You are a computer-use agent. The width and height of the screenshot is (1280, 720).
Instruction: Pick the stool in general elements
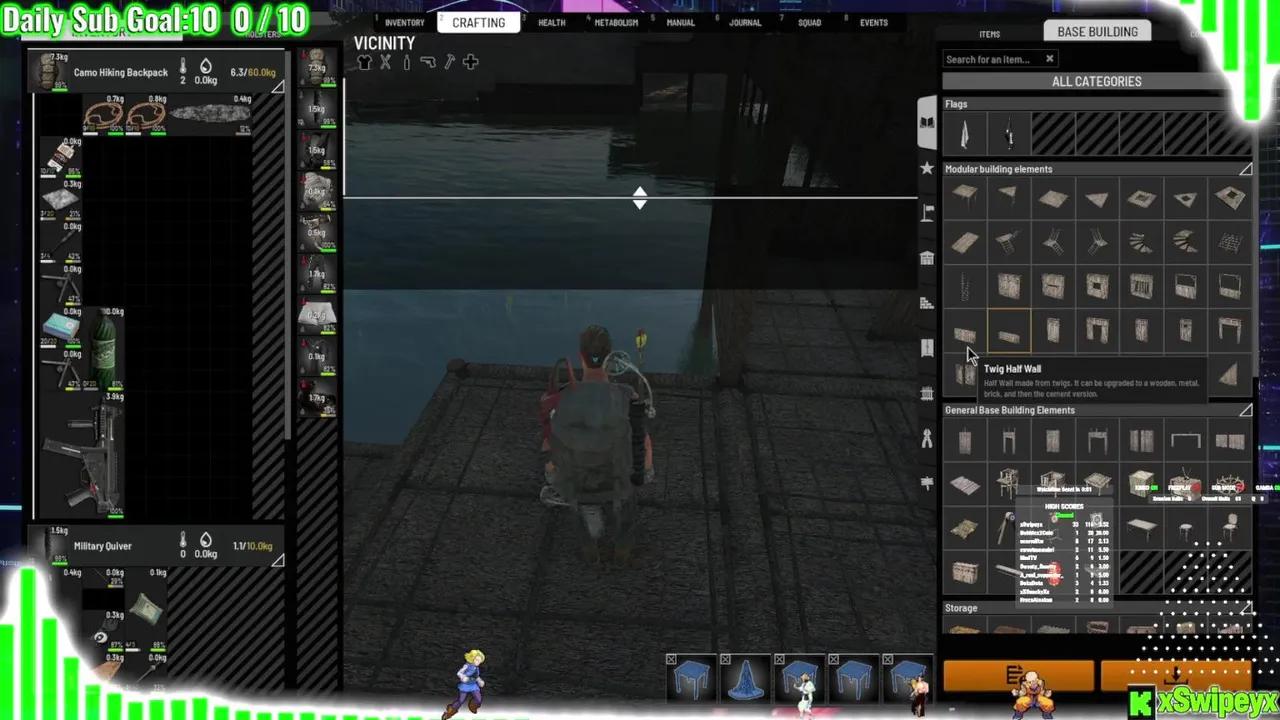point(1186,529)
